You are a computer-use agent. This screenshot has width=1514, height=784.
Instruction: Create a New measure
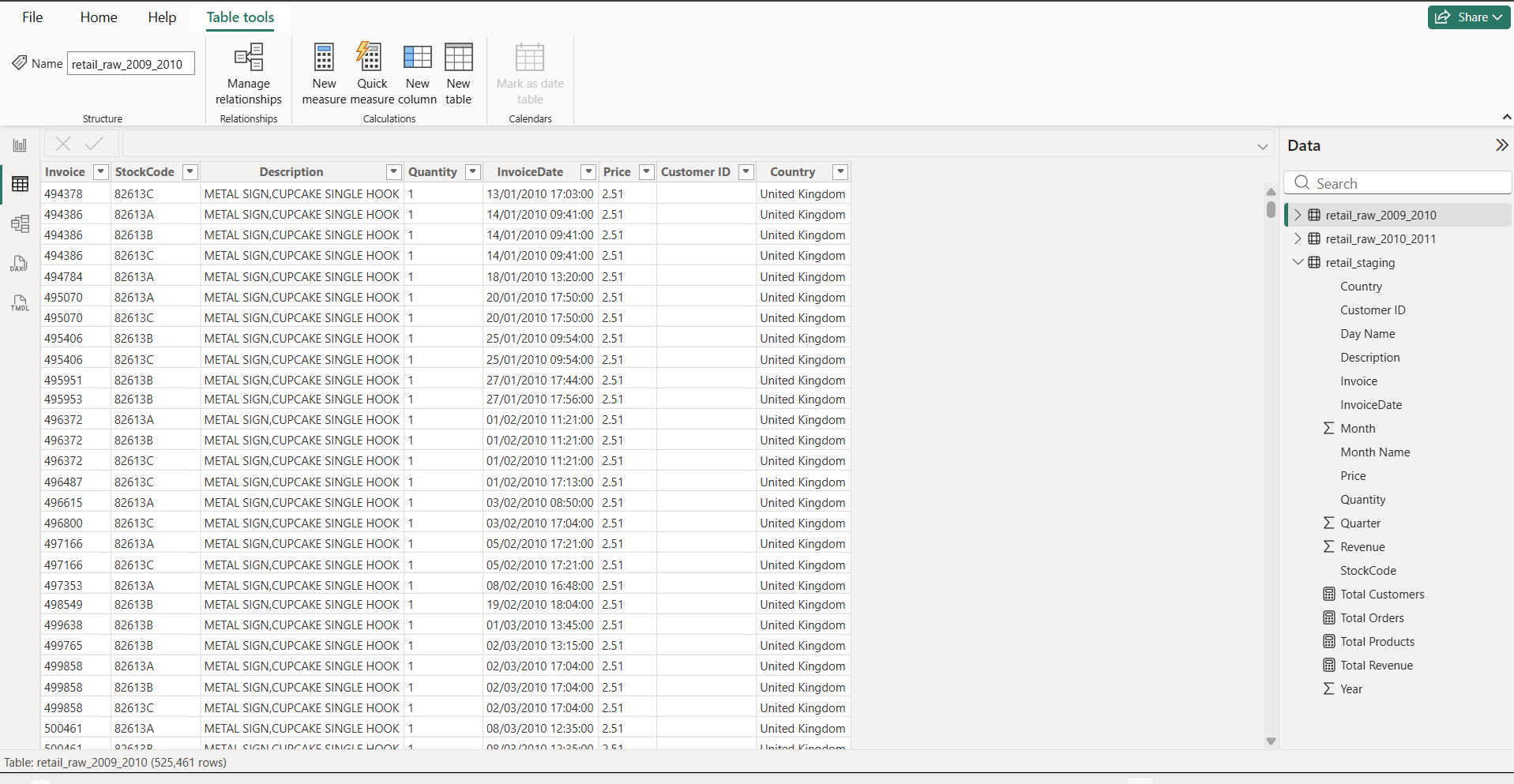tap(324, 74)
